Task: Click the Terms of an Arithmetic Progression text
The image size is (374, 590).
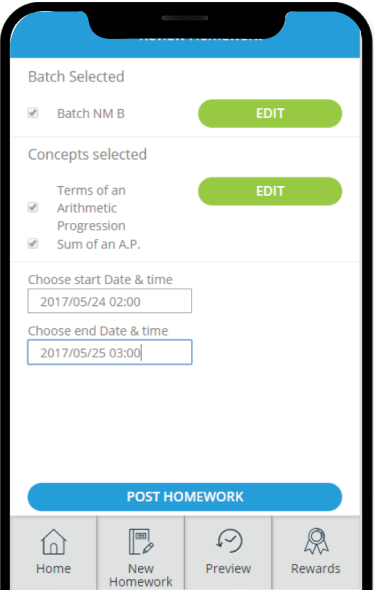Action: (91, 208)
